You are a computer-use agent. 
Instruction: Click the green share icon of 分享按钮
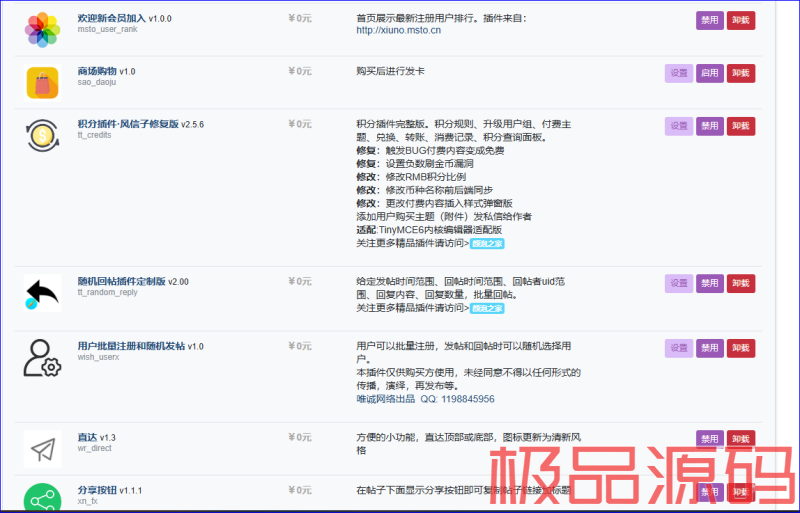tap(42, 498)
